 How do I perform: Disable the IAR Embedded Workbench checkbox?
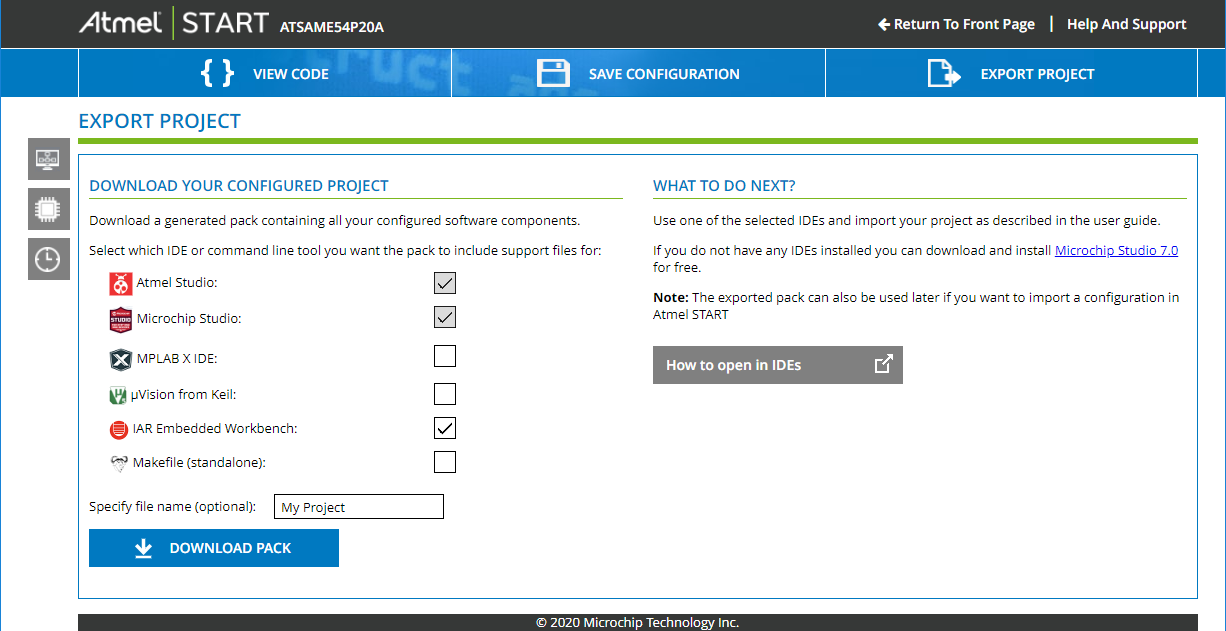[x=445, y=428]
